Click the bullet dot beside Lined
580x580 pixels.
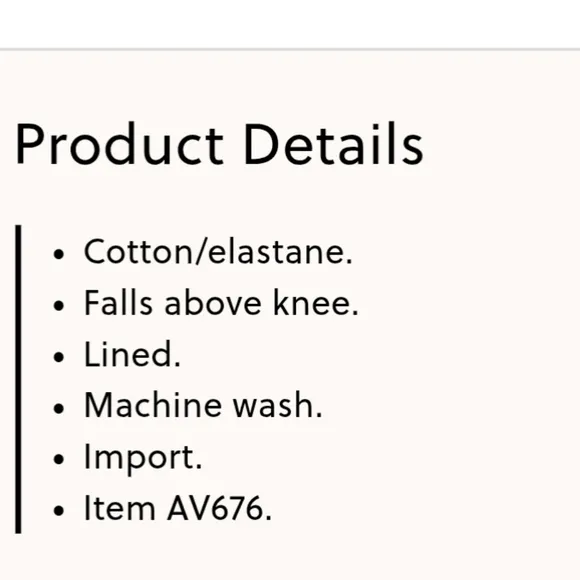point(59,357)
